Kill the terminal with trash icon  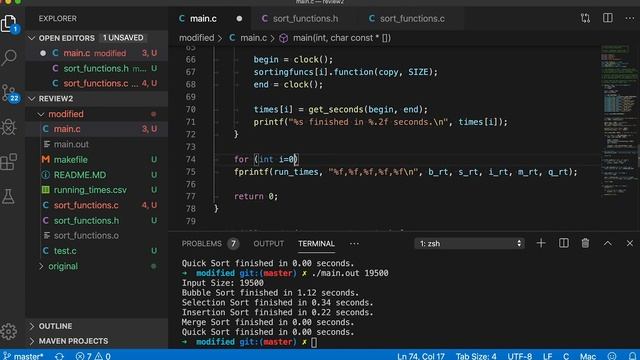tap(585, 243)
